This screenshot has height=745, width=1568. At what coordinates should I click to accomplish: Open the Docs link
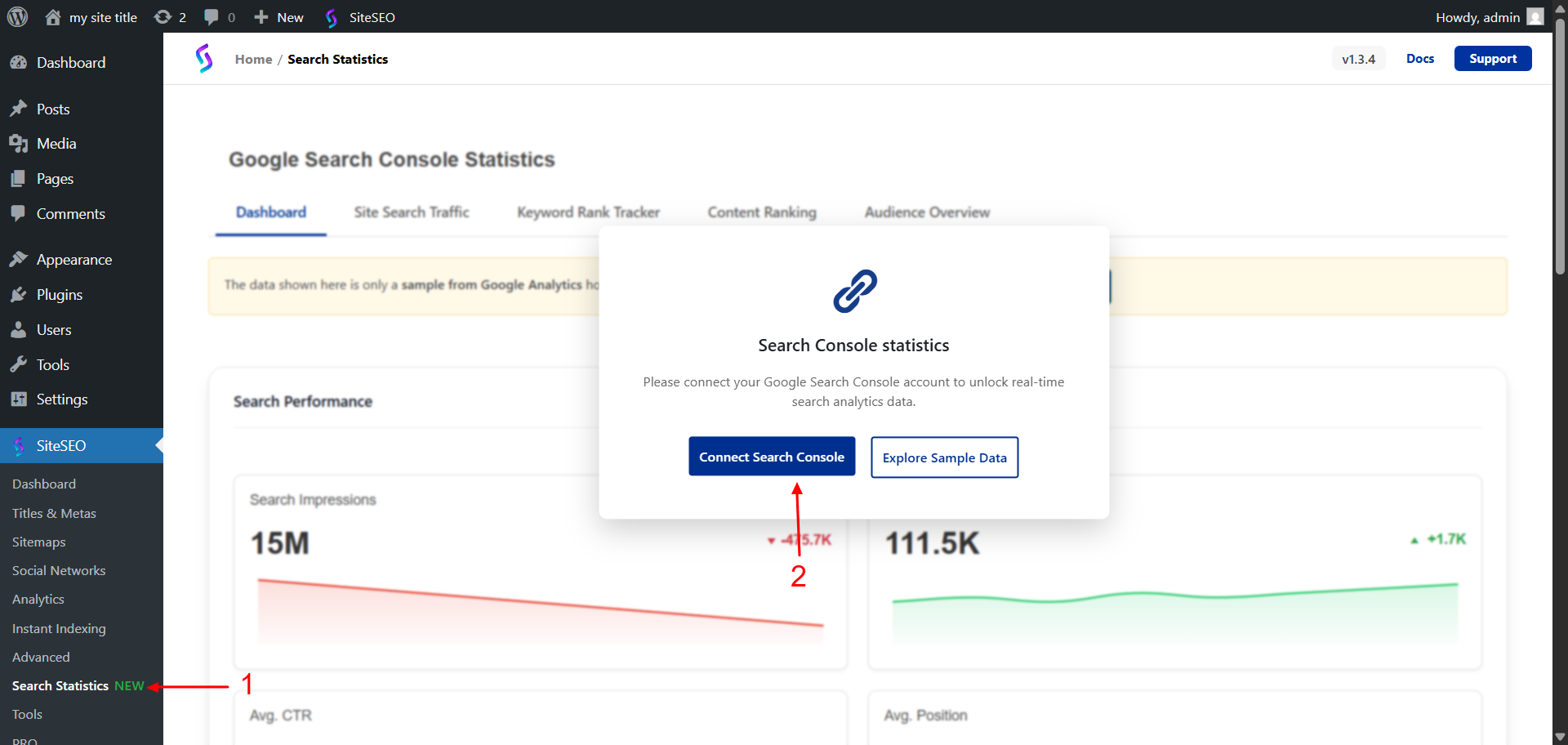[1420, 58]
